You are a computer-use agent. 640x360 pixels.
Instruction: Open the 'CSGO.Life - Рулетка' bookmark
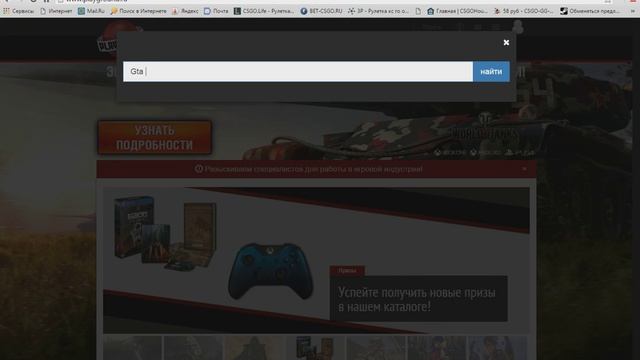[x=264, y=11]
